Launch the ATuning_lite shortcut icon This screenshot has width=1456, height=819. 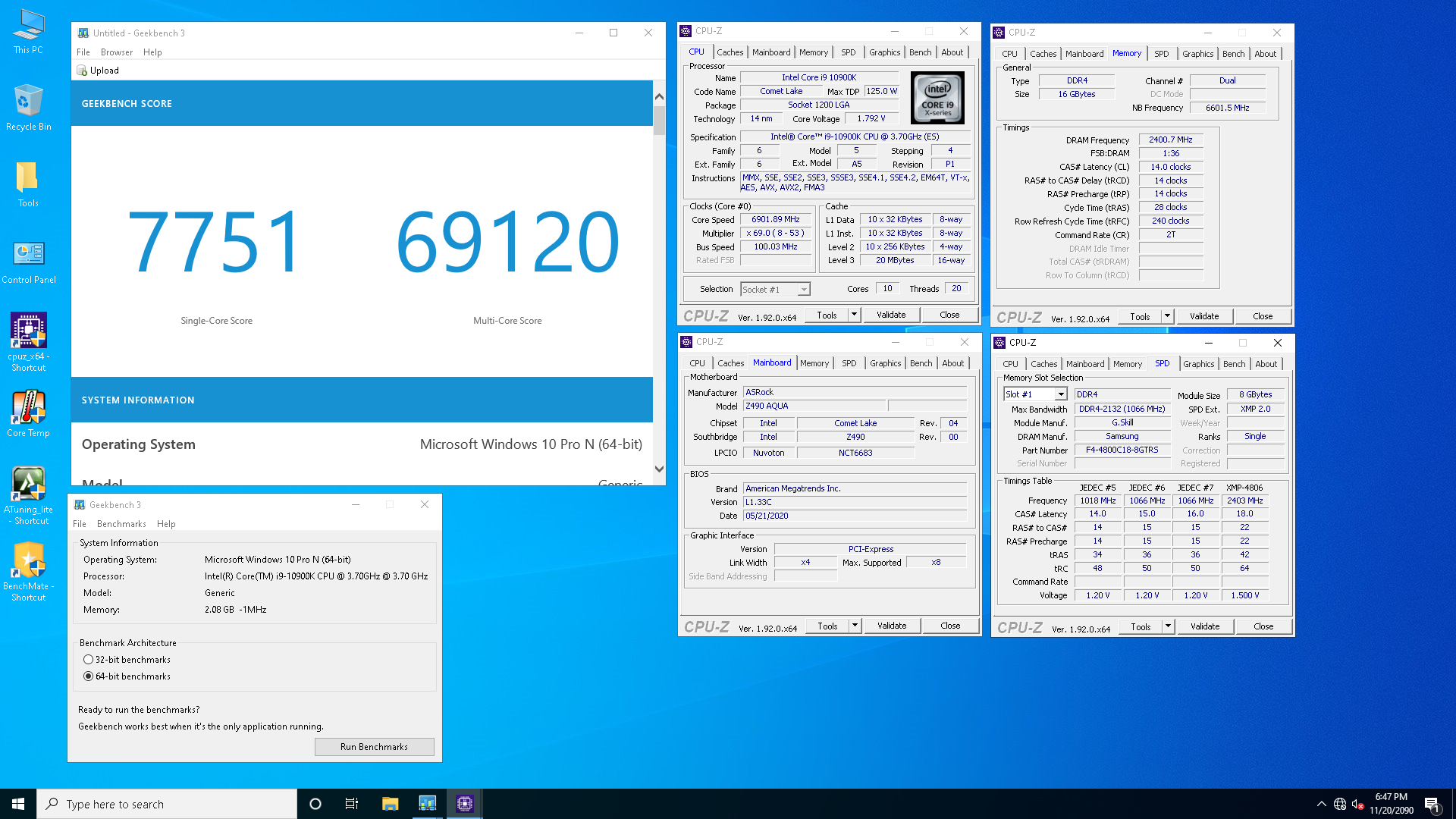(29, 496)
